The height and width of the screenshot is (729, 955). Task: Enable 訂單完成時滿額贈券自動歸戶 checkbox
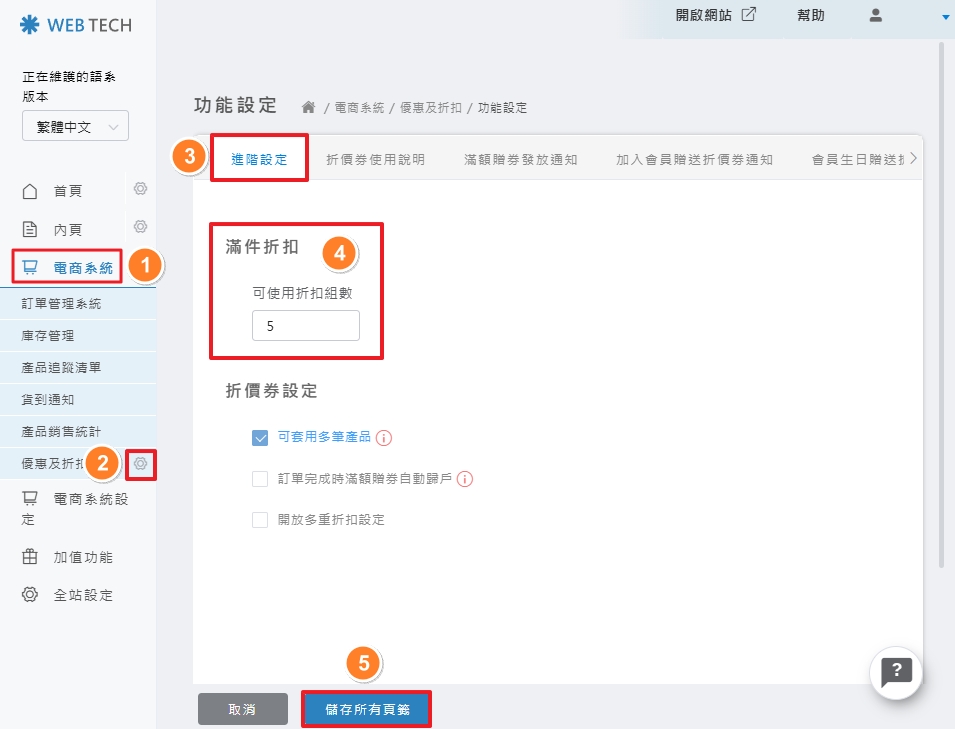[x=260, y=479]
